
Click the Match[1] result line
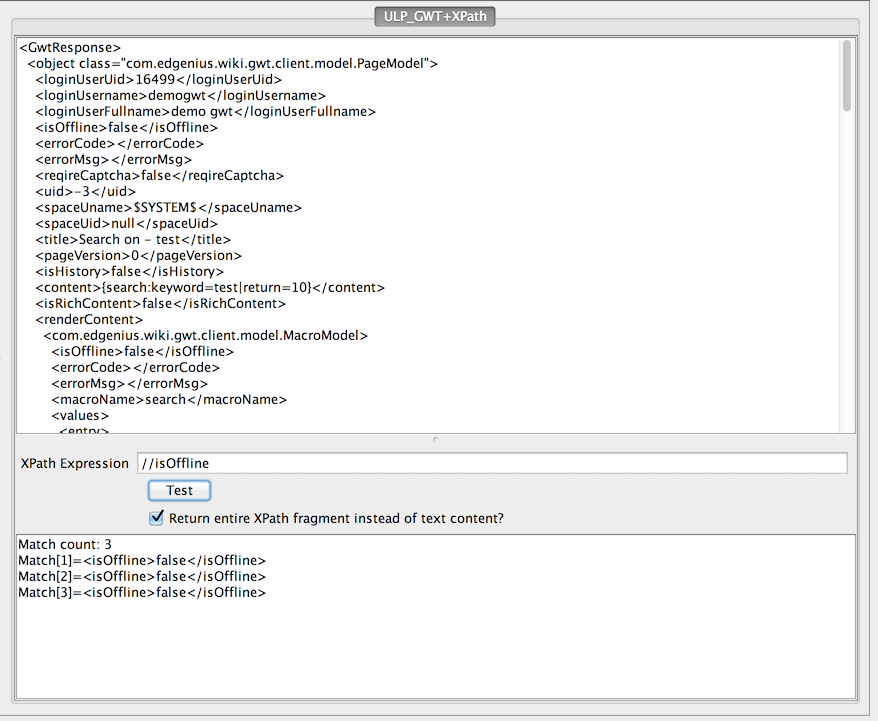(142, 560)
